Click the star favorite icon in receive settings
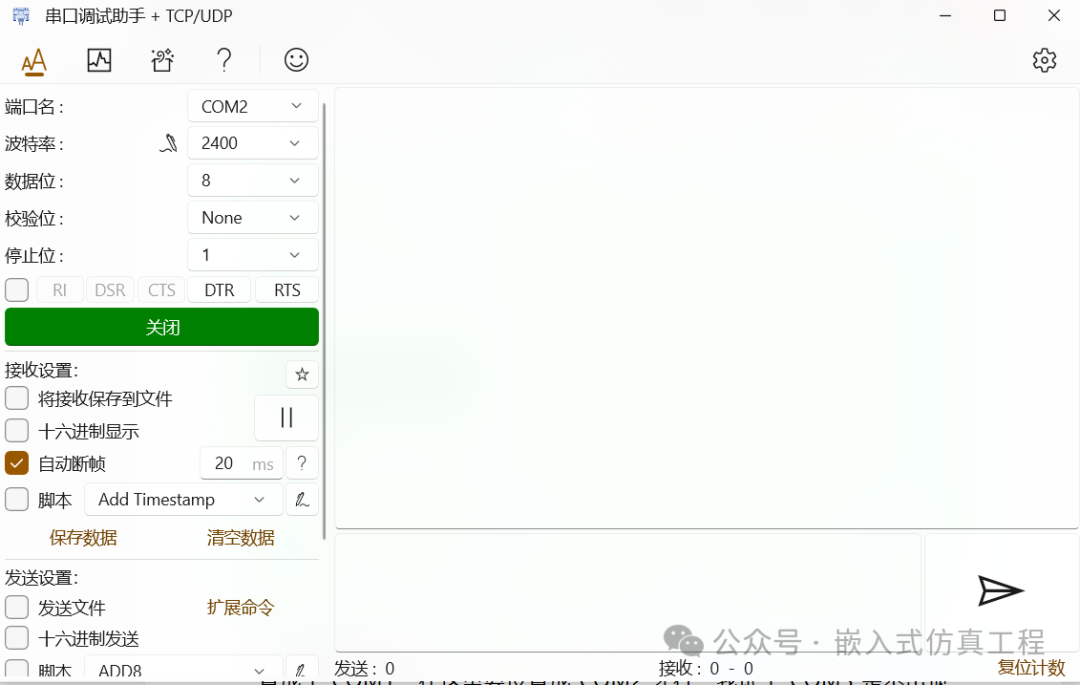Image resolution: width=1080 pixels, height=685 pixels. point(302,375)
